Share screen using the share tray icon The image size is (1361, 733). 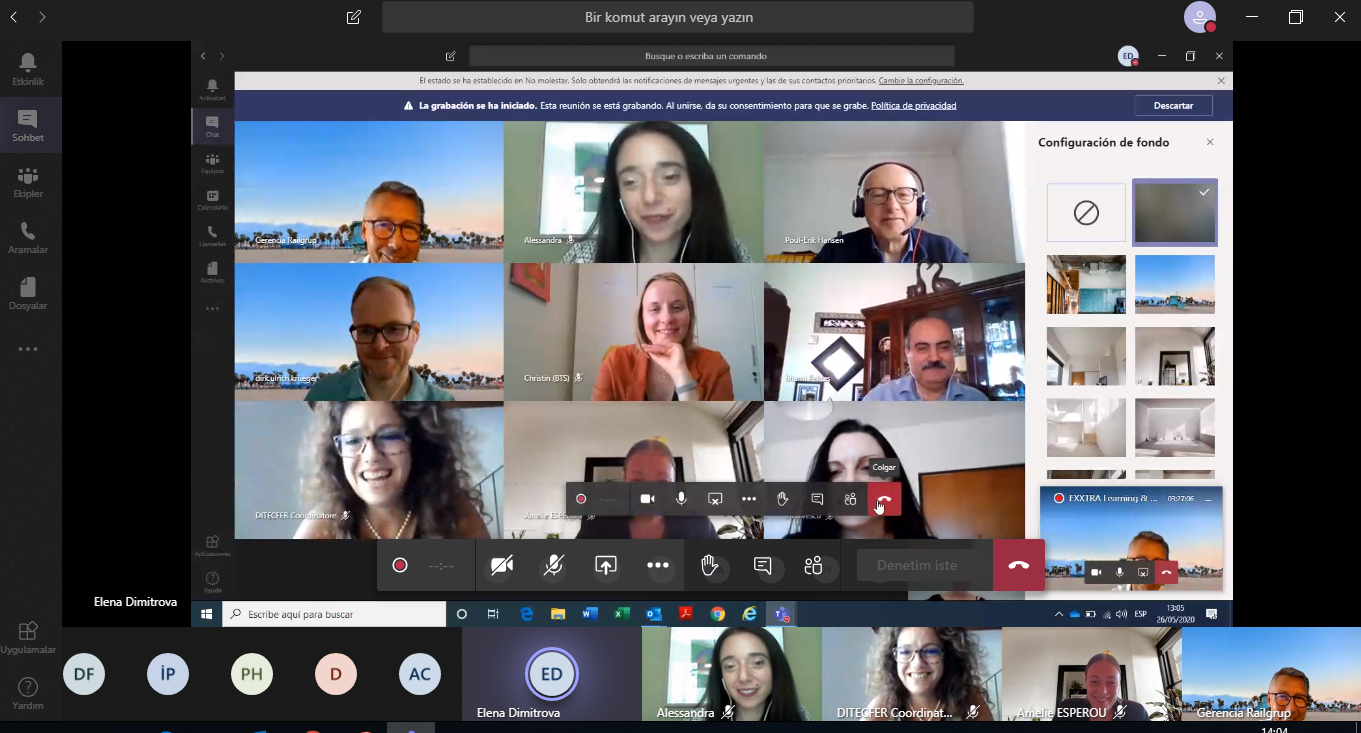point(605,565)
